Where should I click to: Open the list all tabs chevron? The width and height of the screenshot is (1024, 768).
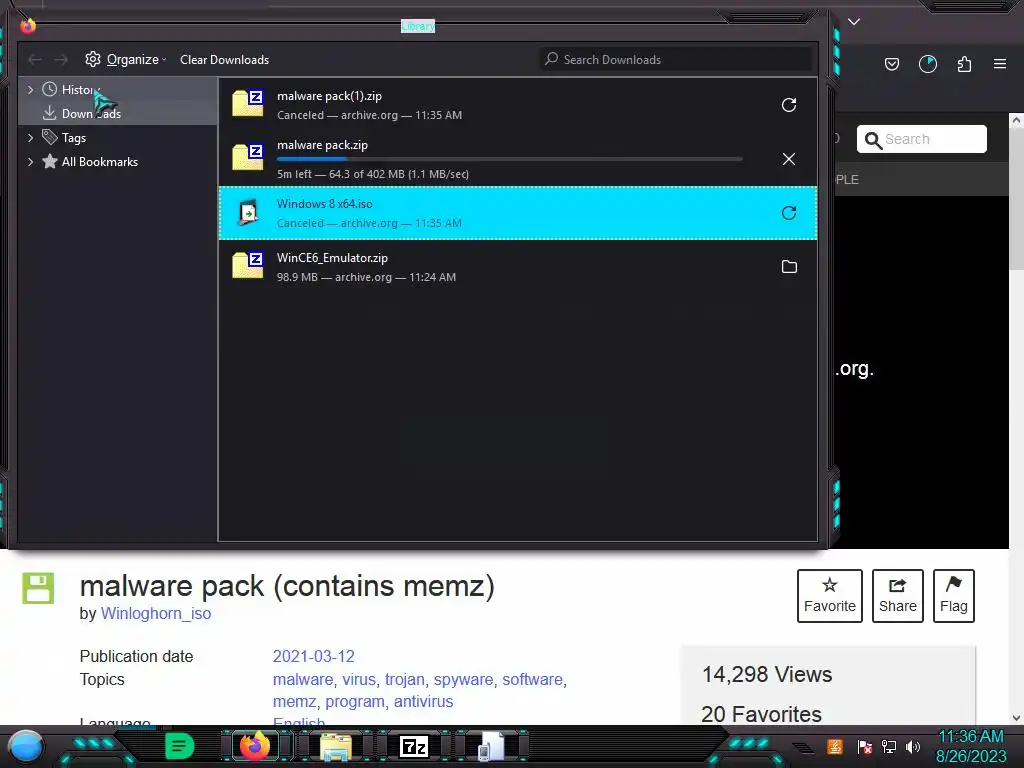tap(854, 22)
